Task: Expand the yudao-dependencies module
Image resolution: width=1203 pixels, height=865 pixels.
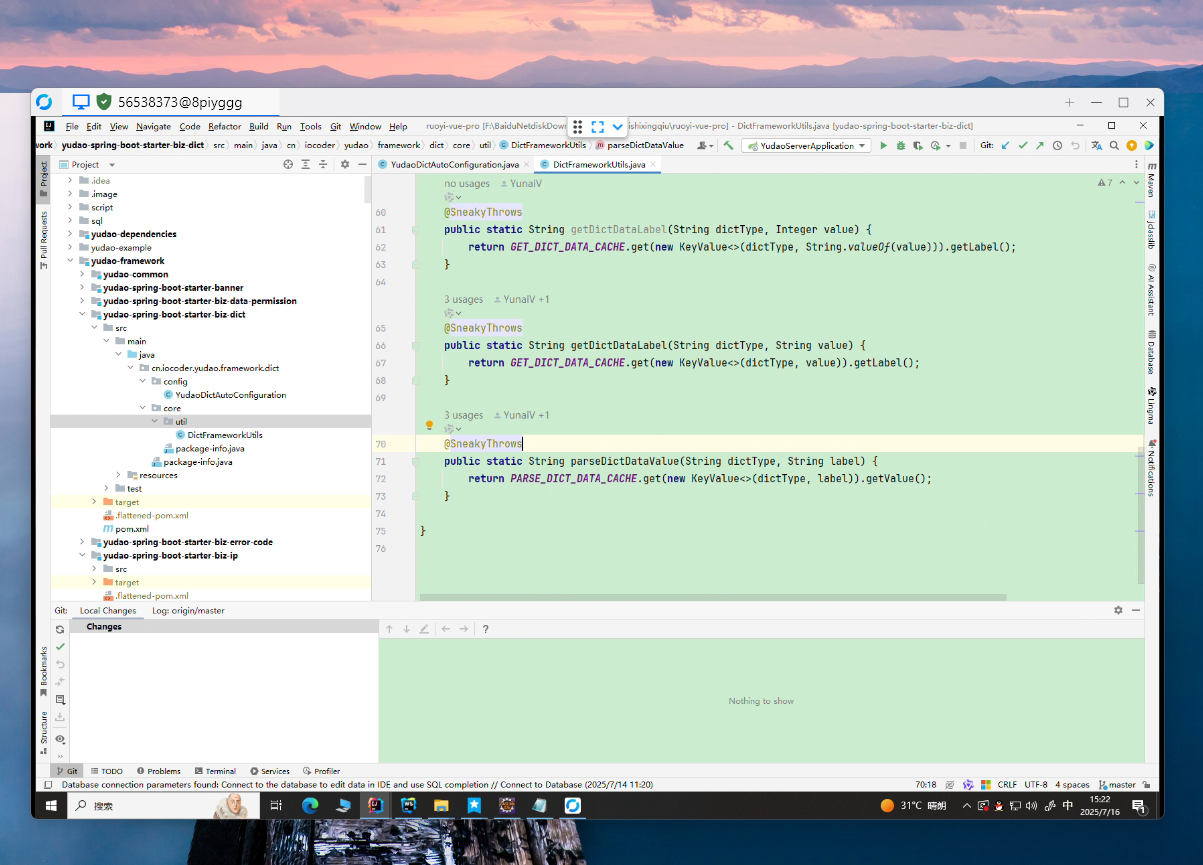Action: coord(70,234)
